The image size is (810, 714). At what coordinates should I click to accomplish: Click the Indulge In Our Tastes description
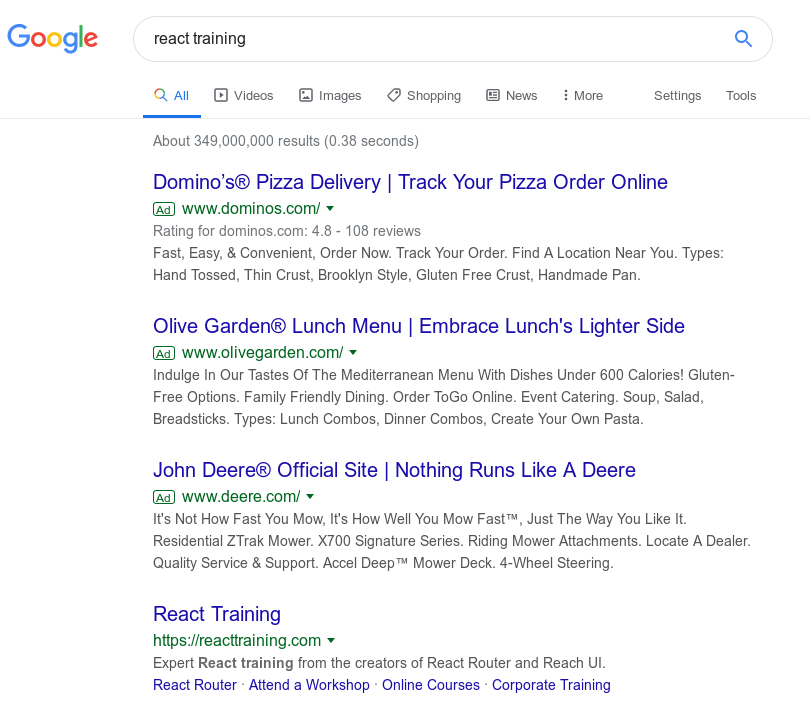pyautogui.click(x=444, y=397)
